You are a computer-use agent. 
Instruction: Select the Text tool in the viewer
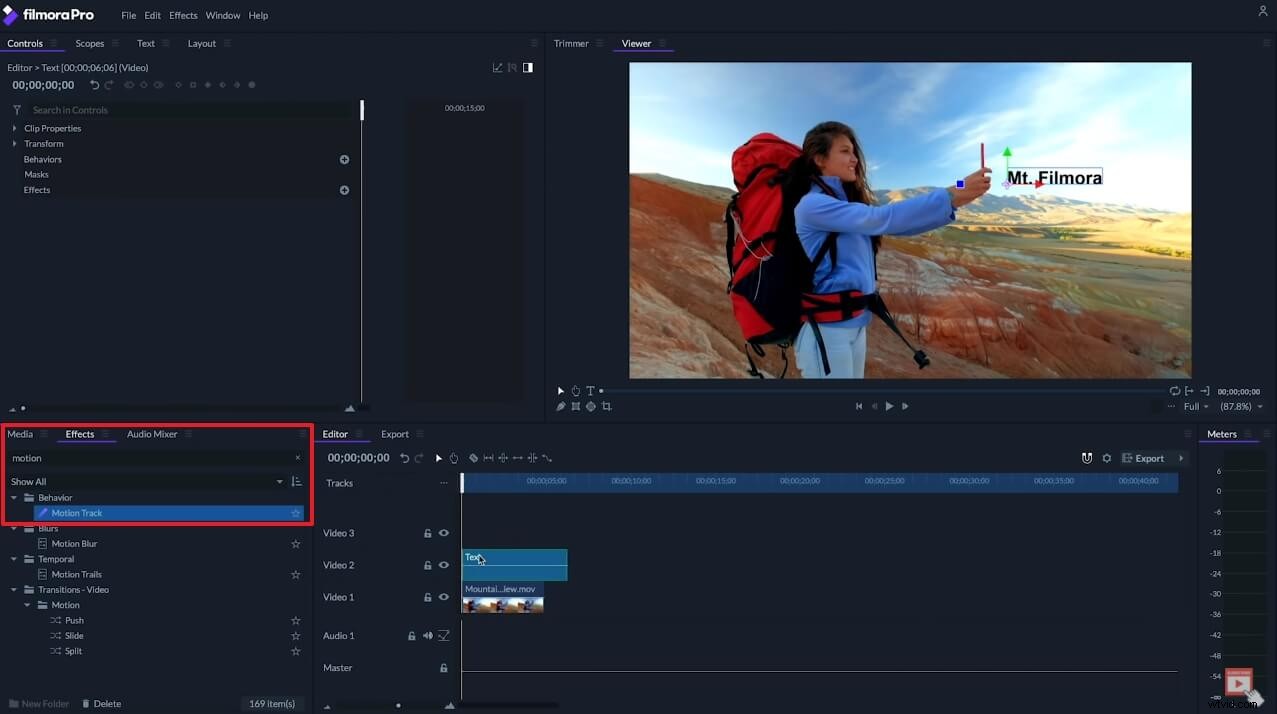pyautogui.click(x=590, y=391)
